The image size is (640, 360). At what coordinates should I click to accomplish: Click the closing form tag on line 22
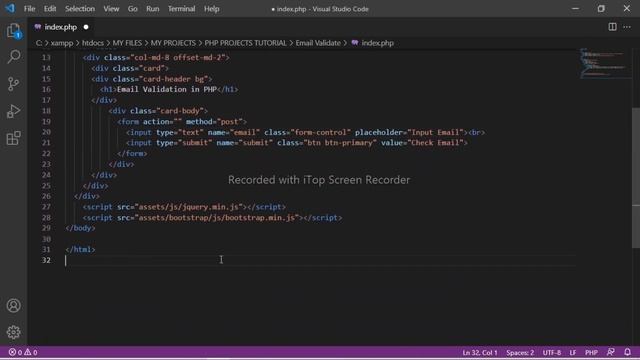132,153
